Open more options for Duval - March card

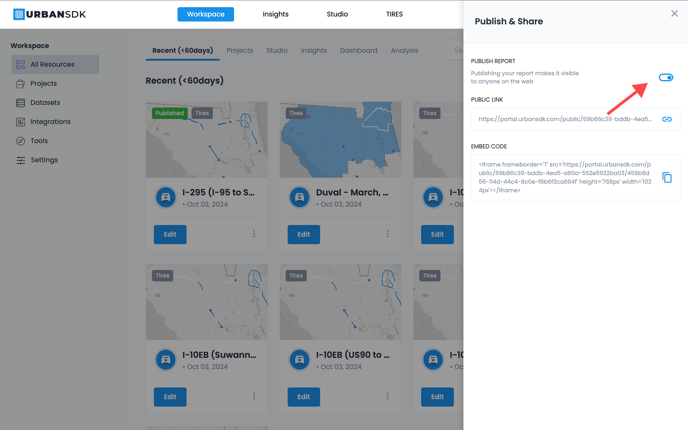pyautogui.click(x=387, y=233)
